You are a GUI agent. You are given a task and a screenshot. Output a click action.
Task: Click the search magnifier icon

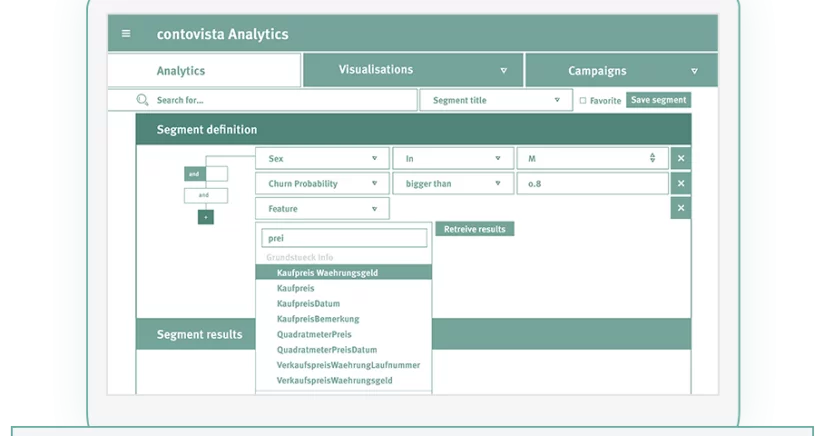(142, 100)
